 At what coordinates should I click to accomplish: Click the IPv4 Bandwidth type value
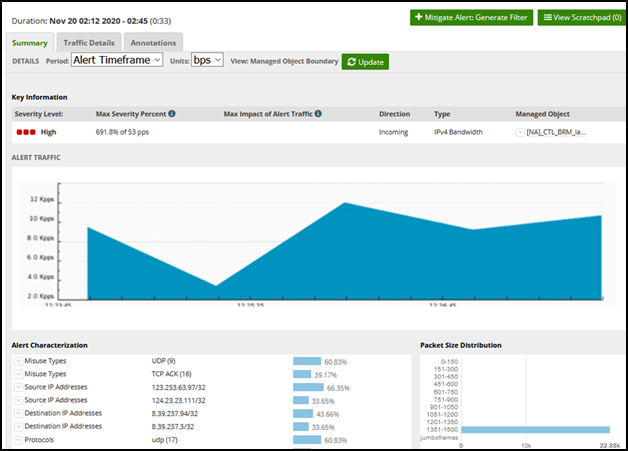pyautogui.click(x=458, y=132)
